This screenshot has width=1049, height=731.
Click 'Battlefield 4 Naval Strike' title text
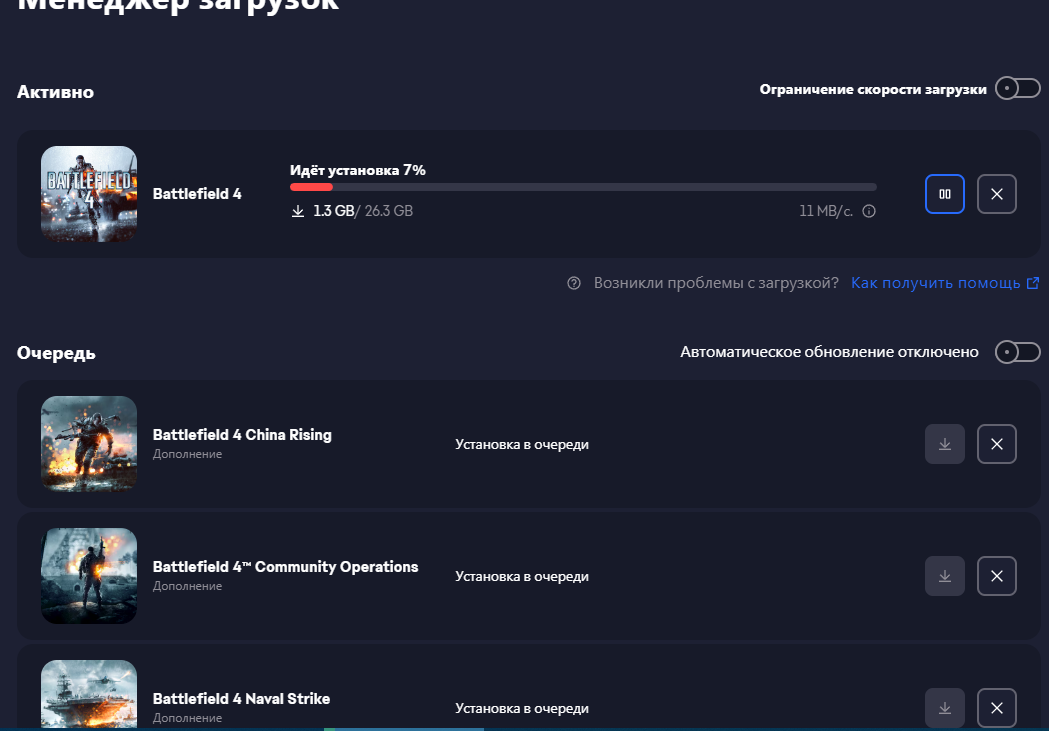(242, 699)
